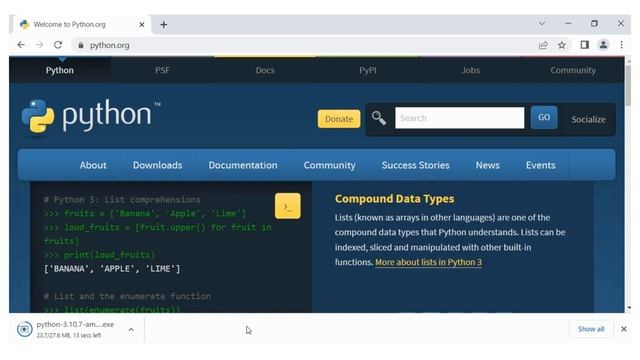640x360 pixels.
Task: Reload the python.org page
Action: tap(58, 45)
